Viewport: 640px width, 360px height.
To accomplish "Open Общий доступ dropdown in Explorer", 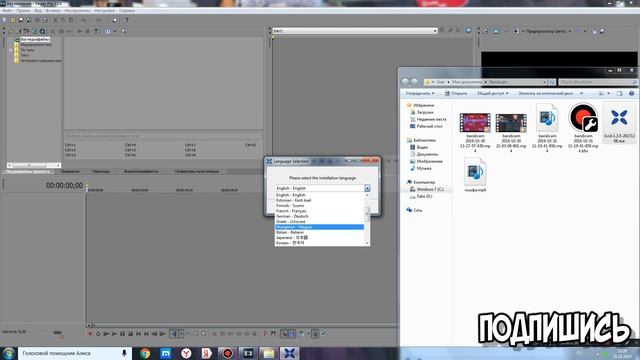I will (x=493, y=93).
